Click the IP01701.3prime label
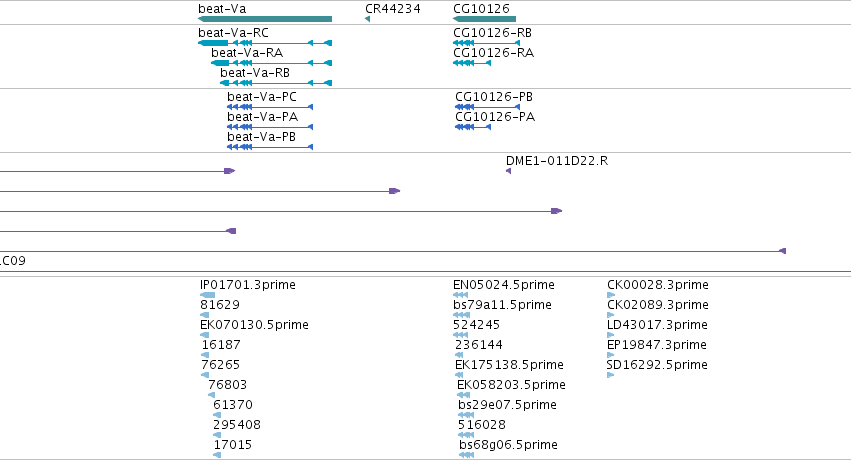This screenshot has height=460, width=851. pos(247,285)
